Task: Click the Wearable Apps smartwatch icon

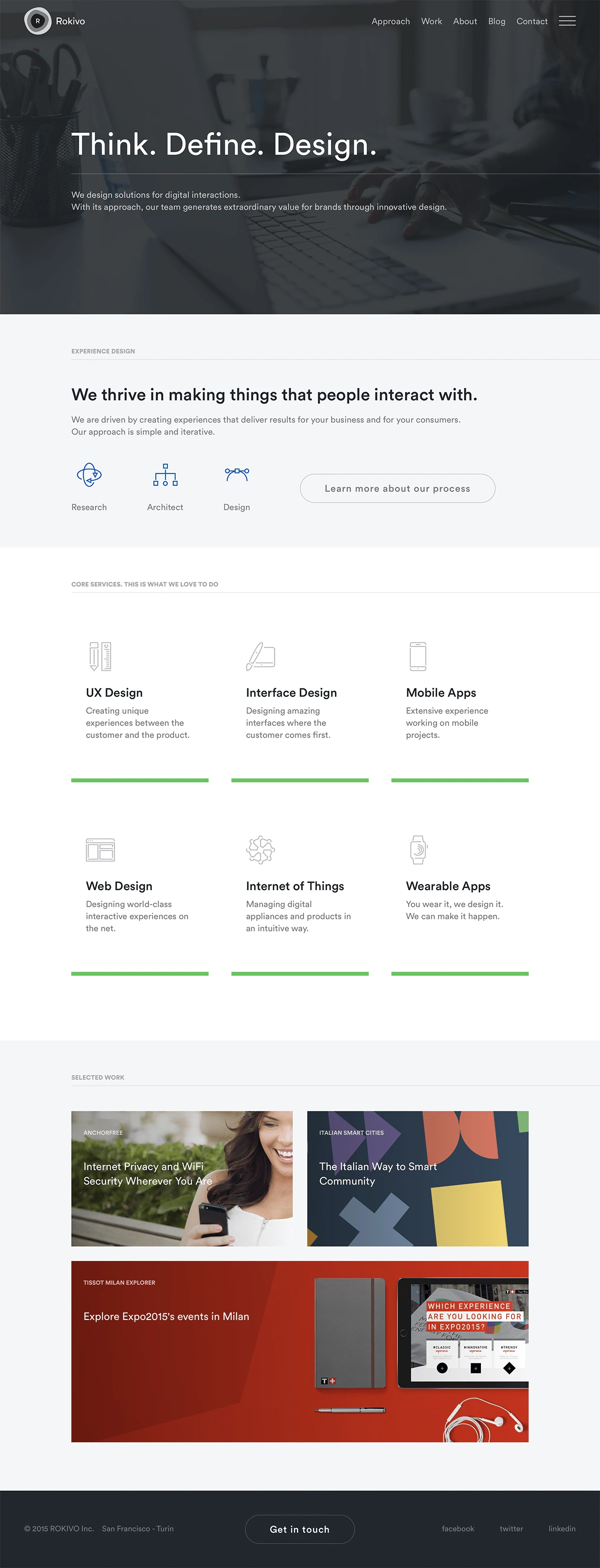Action: [x=419, y=850]
